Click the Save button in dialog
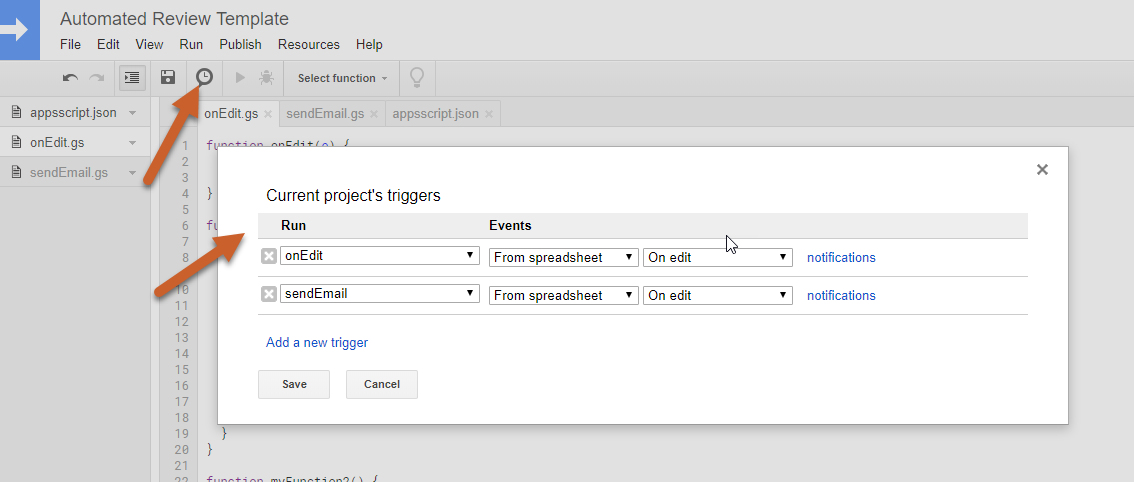This screenshot has width=1134, height=482. (294, 384)
